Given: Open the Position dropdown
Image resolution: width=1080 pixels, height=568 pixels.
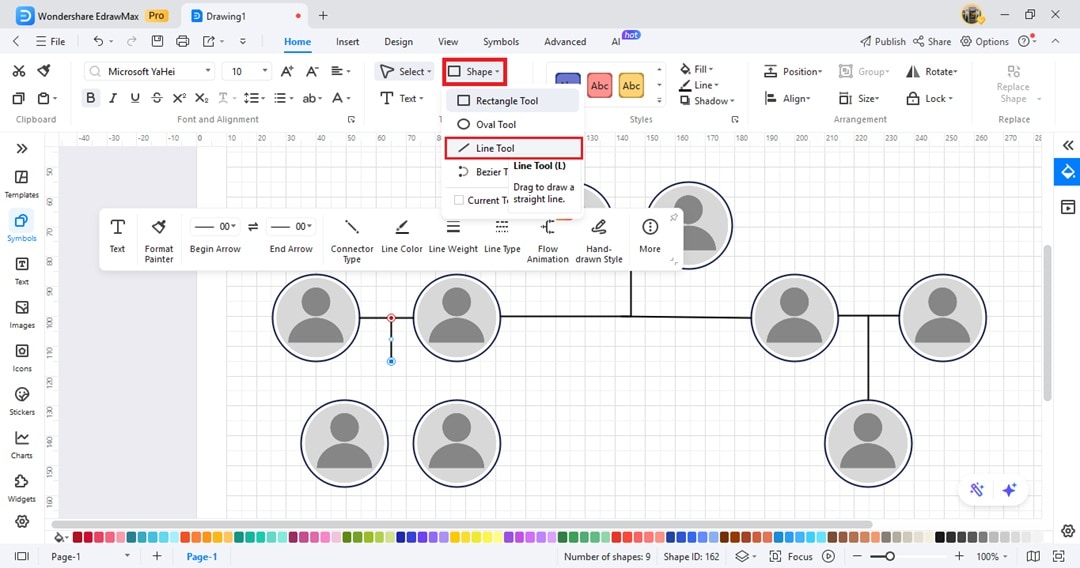Looking at the screenshot, I should [x=793, y=71].
